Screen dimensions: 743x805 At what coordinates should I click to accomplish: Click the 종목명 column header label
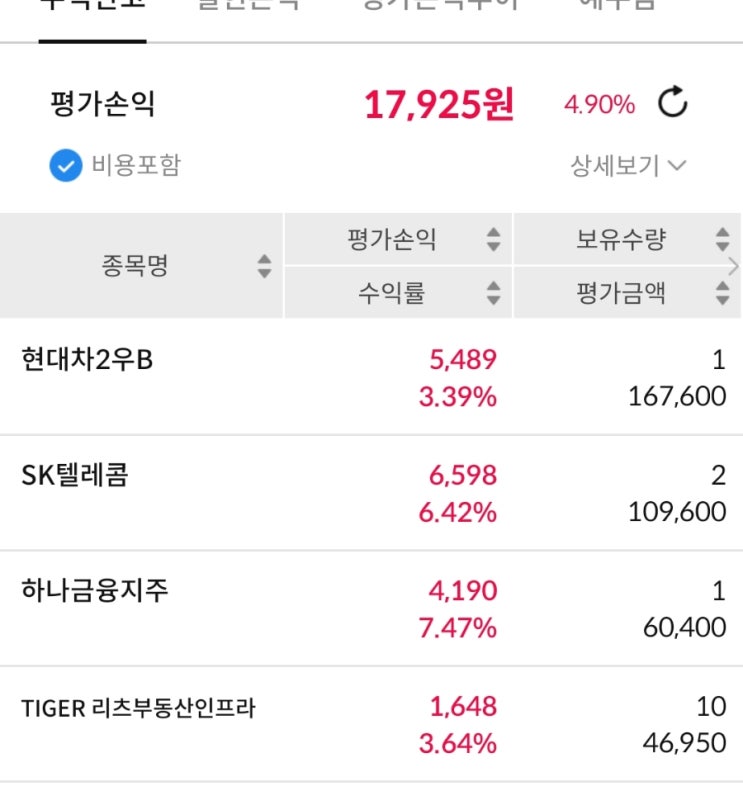[x=134, y=266]
